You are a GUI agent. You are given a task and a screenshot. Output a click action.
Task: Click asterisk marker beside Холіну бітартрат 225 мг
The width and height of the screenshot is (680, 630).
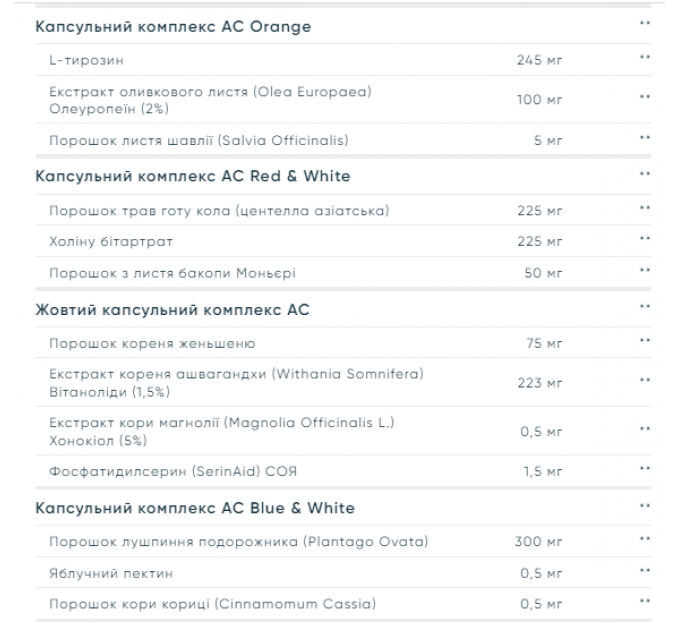645,238
